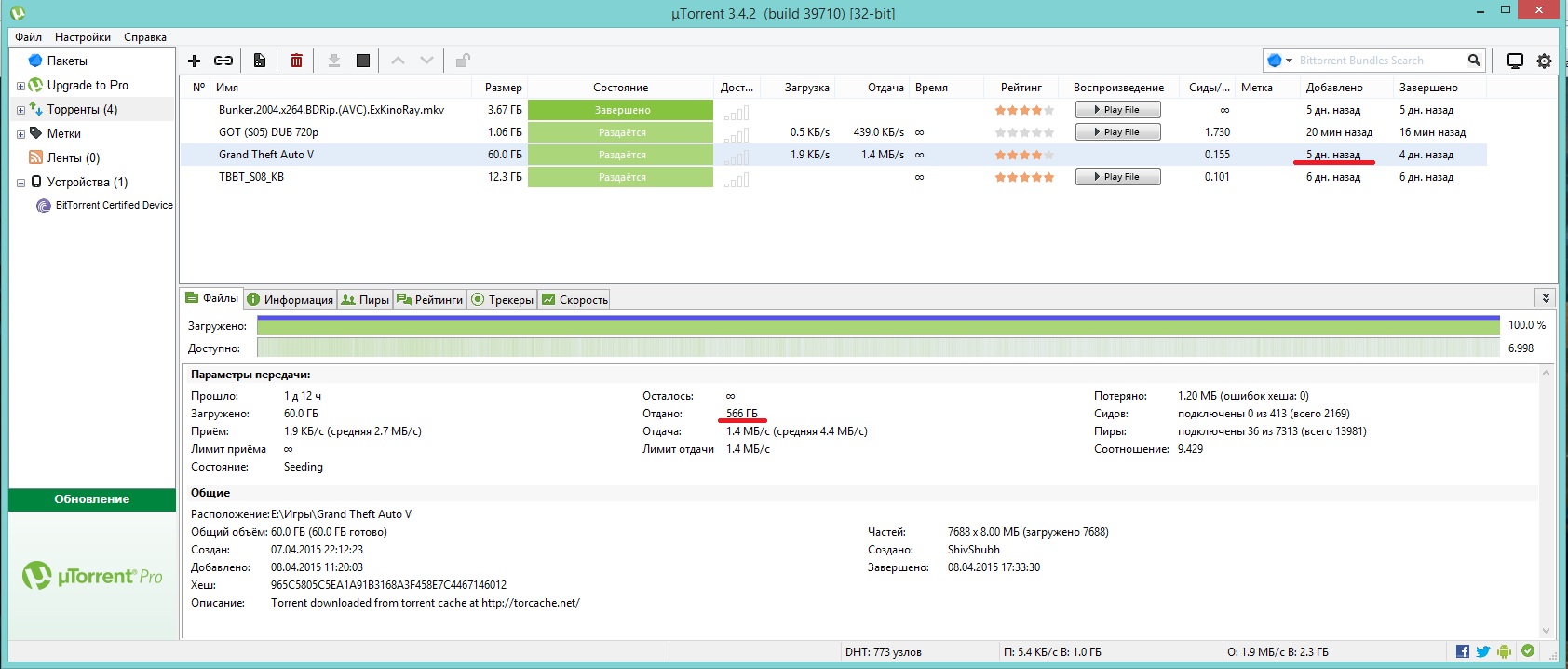Screen dimensions: 1568x669
Task: Click the Add Torrent from URL link icon
Action: (x=223, y=61)
